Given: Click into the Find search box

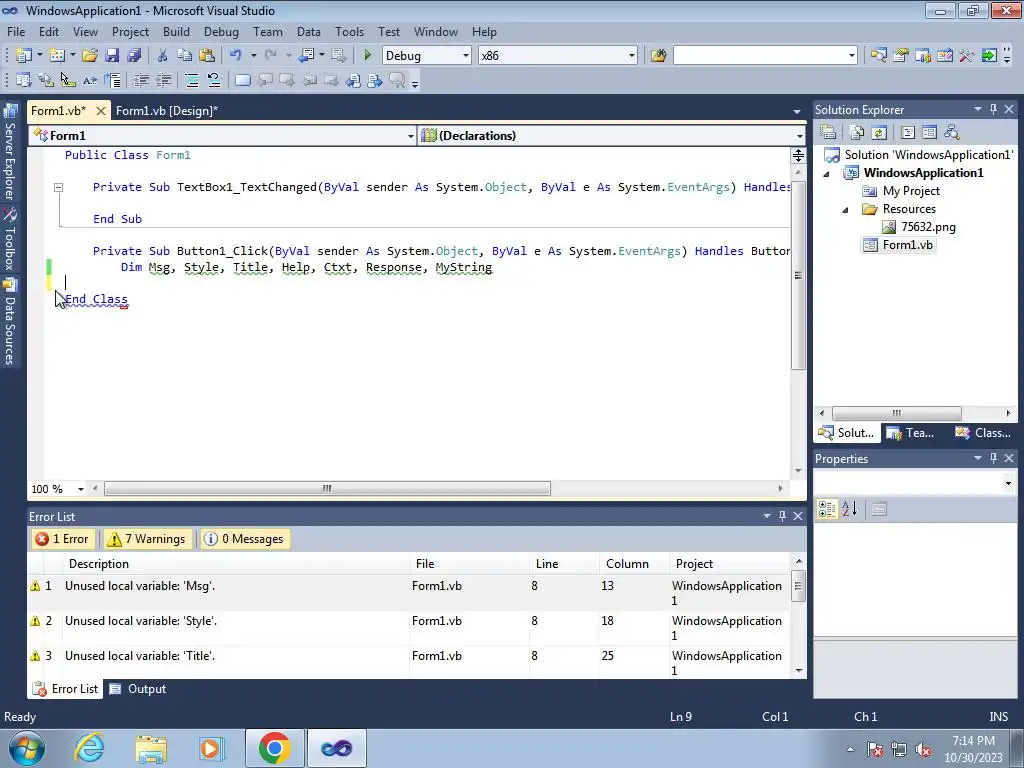Looking at the screenshot, I should 759,56.
